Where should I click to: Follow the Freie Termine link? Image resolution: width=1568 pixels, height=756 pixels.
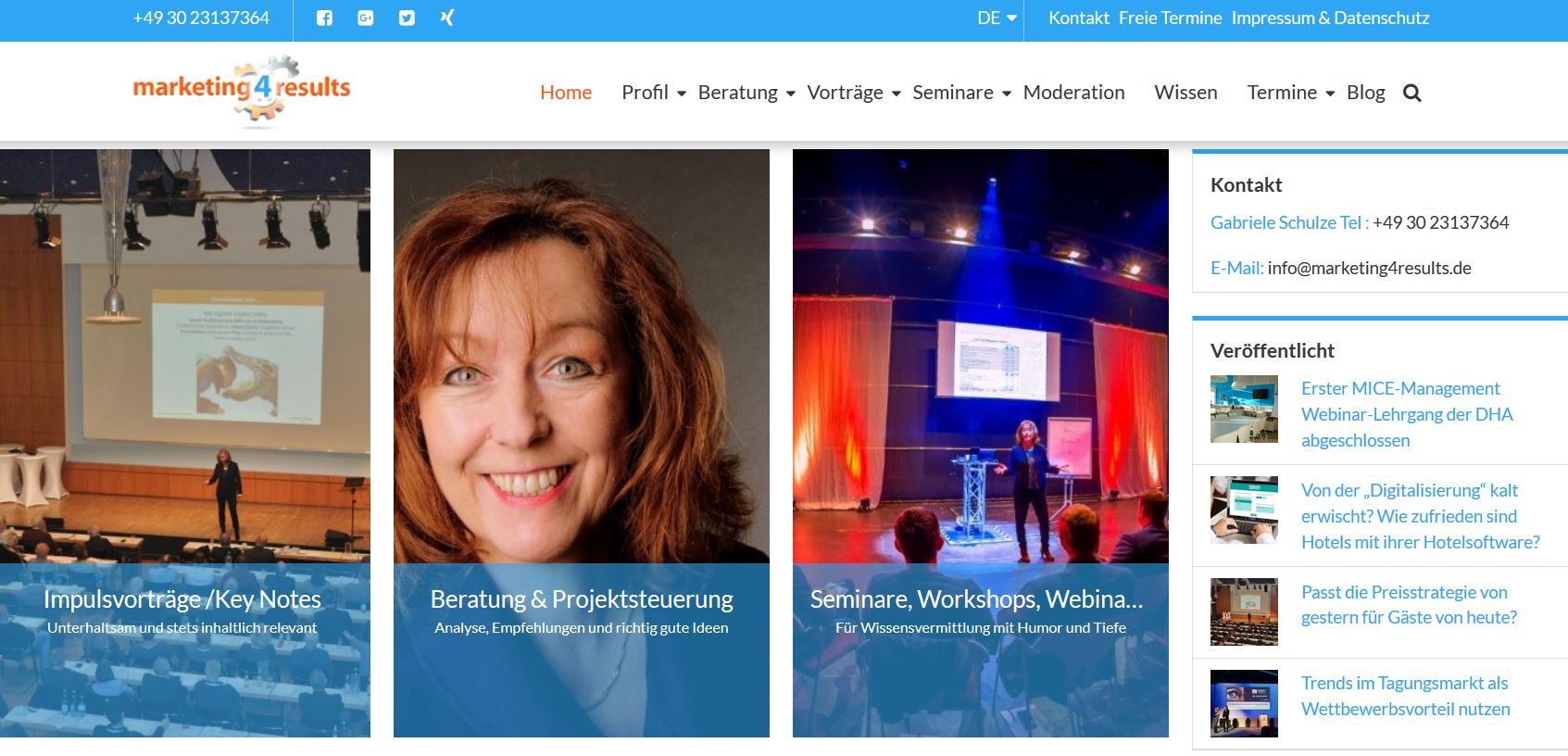pos(1171,18)
